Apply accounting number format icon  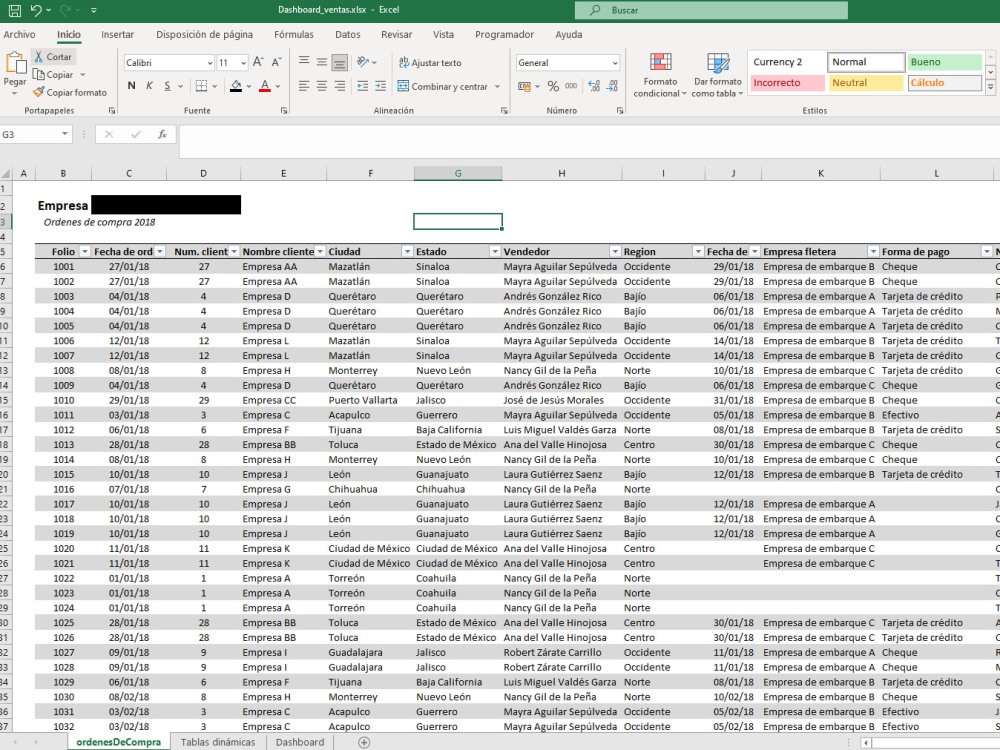tap(524, 86)
